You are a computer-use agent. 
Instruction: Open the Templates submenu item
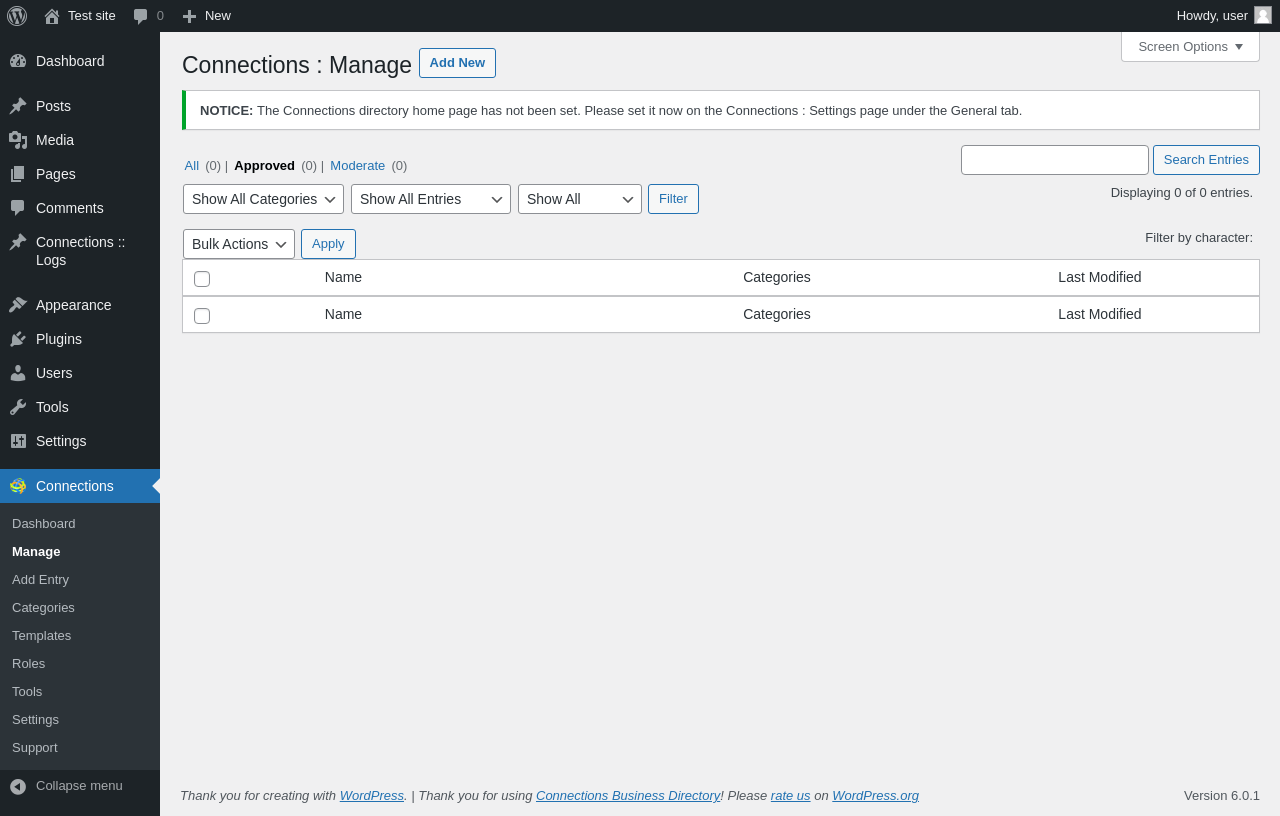point(41,635)
